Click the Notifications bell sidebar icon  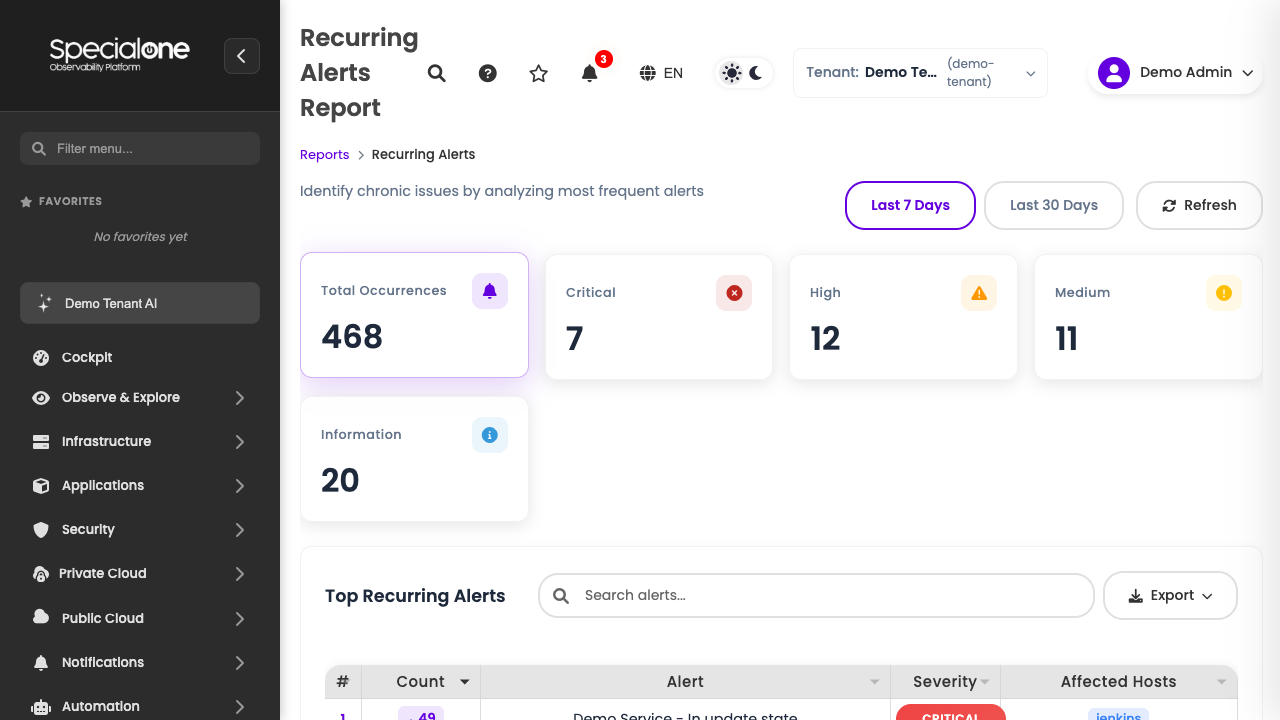pos(41,662)
